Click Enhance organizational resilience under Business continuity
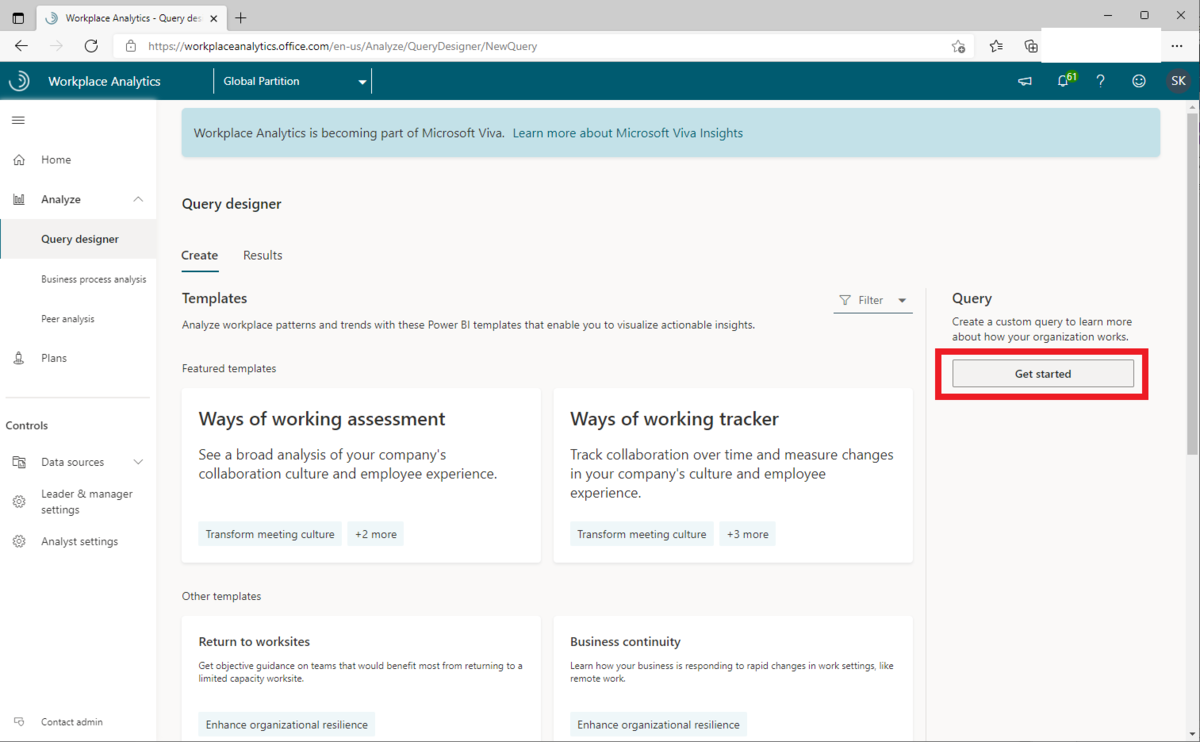The image size is (1200, 742). point(659,724)
